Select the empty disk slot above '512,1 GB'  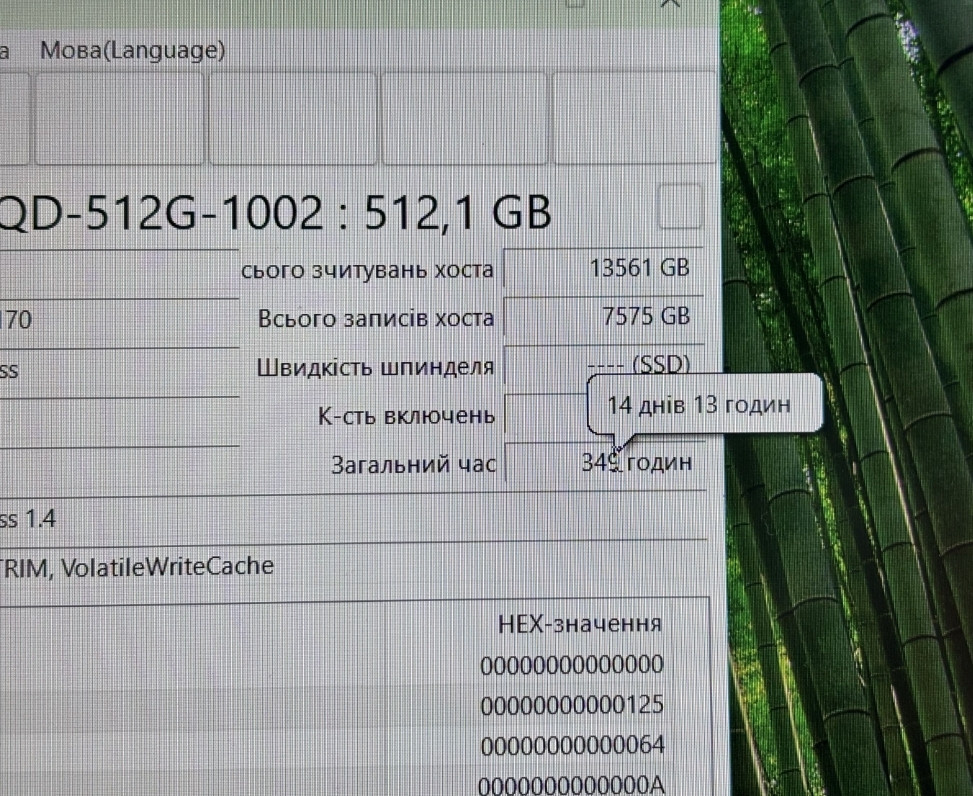pos(464,118)
